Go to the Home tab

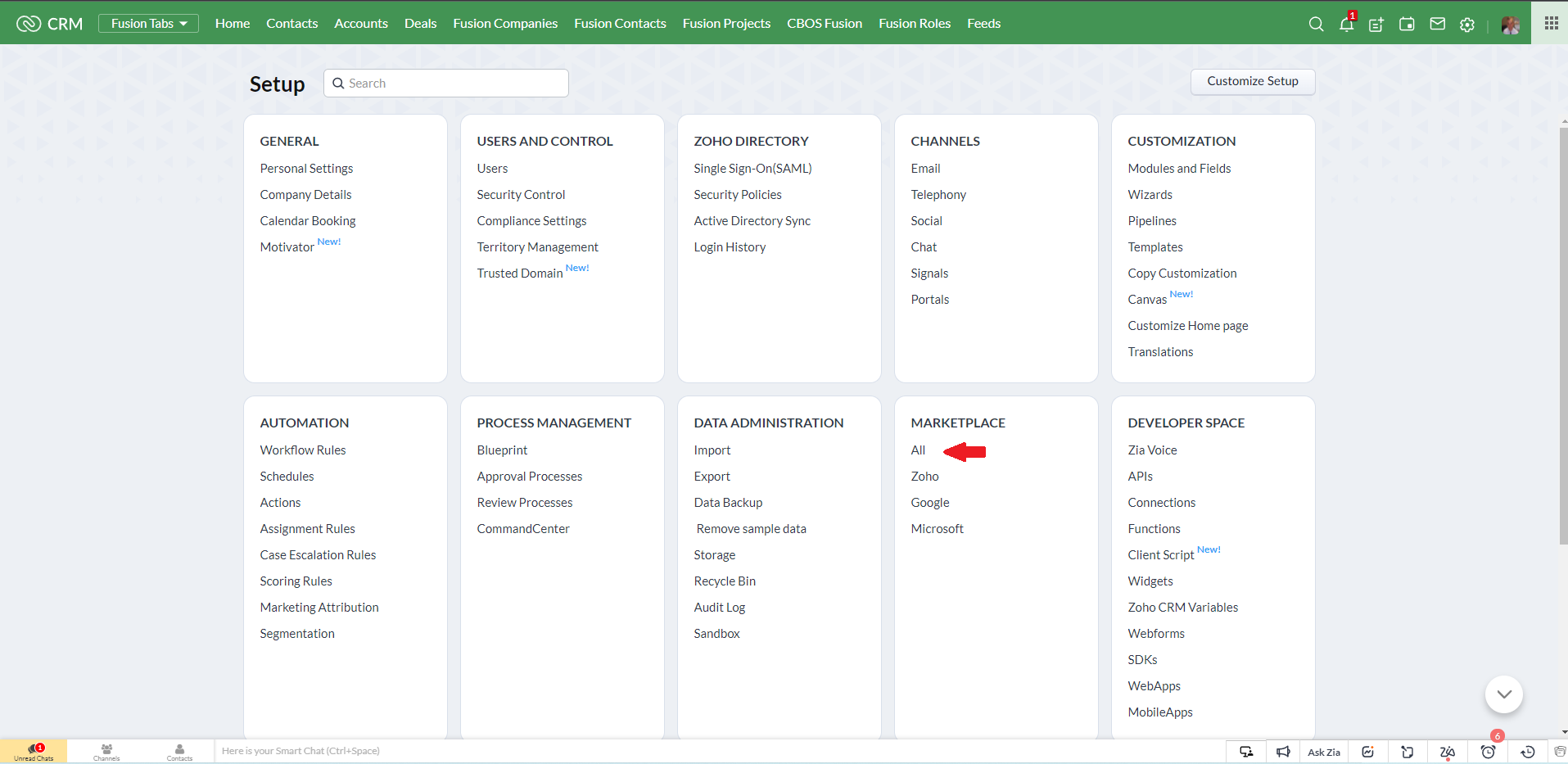(233, 24)
